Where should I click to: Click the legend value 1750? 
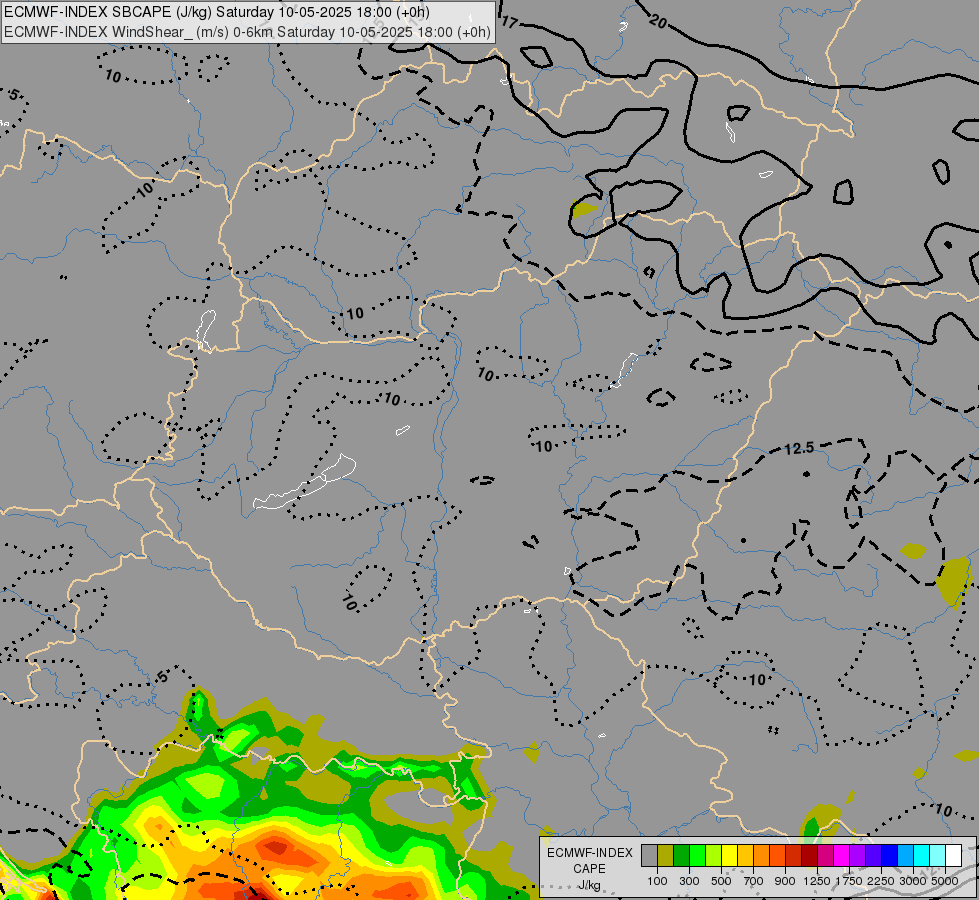coord(849,881)
